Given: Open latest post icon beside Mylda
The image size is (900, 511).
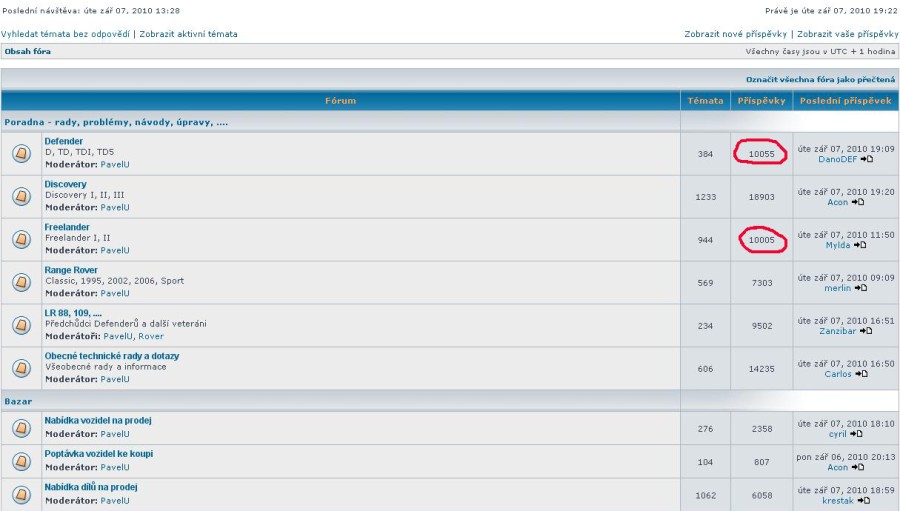Looking at the screenshot, I should pyautogui.click(x=860, y=245).
